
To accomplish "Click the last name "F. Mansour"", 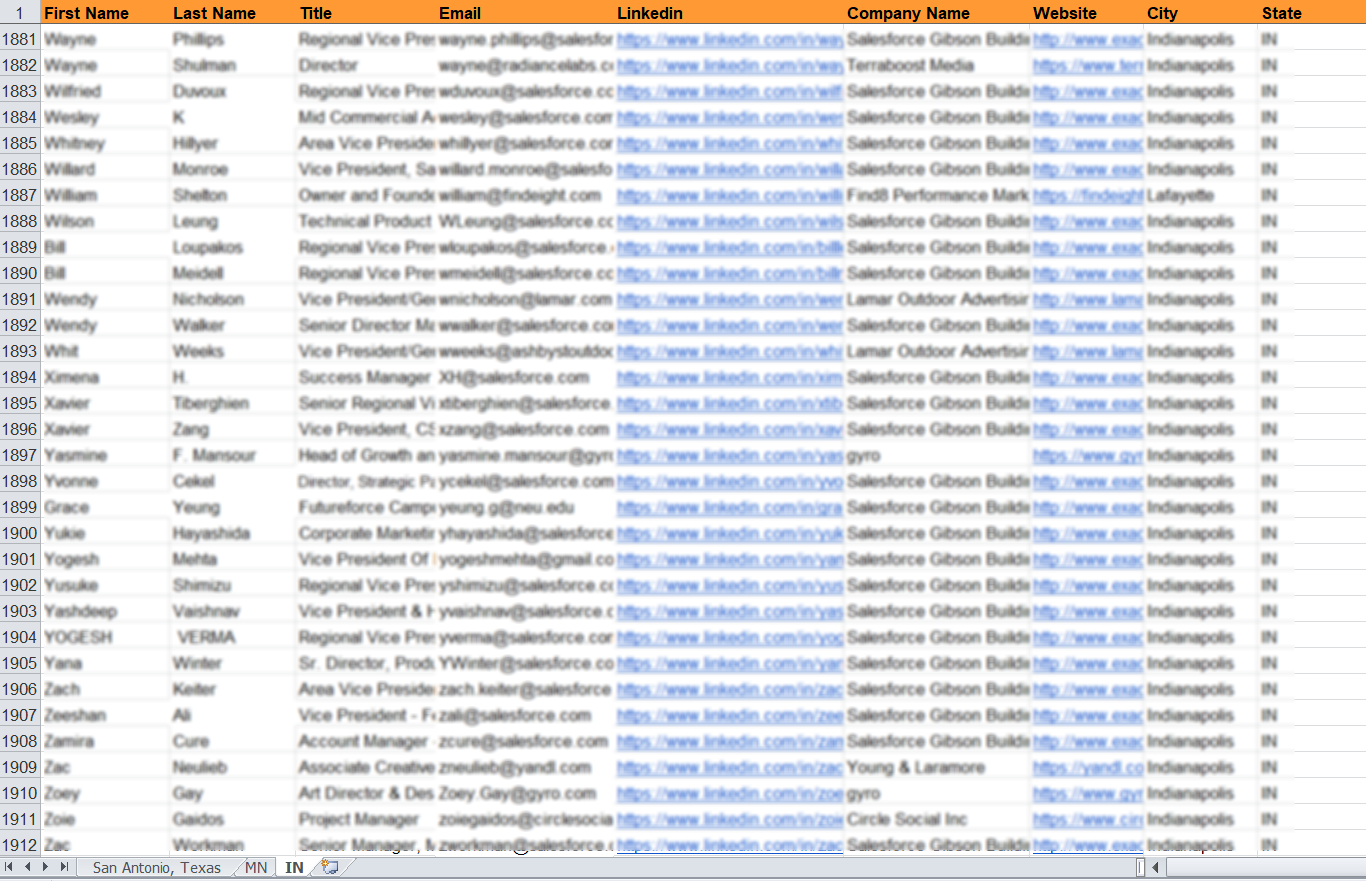I will pos(214,455).
